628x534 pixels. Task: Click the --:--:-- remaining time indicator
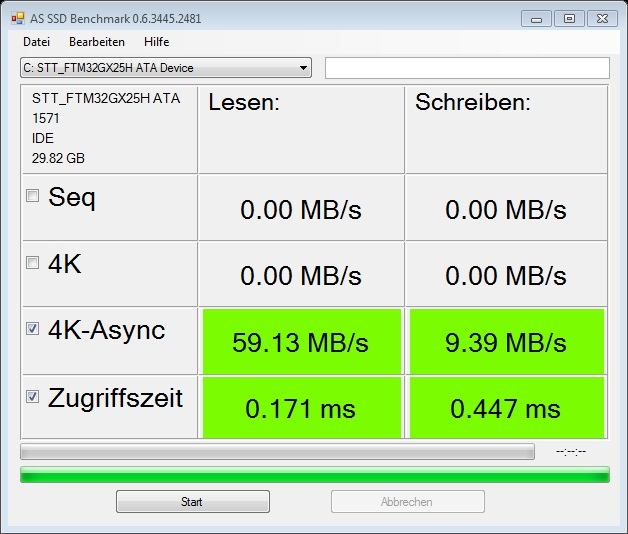pos(571,451)
